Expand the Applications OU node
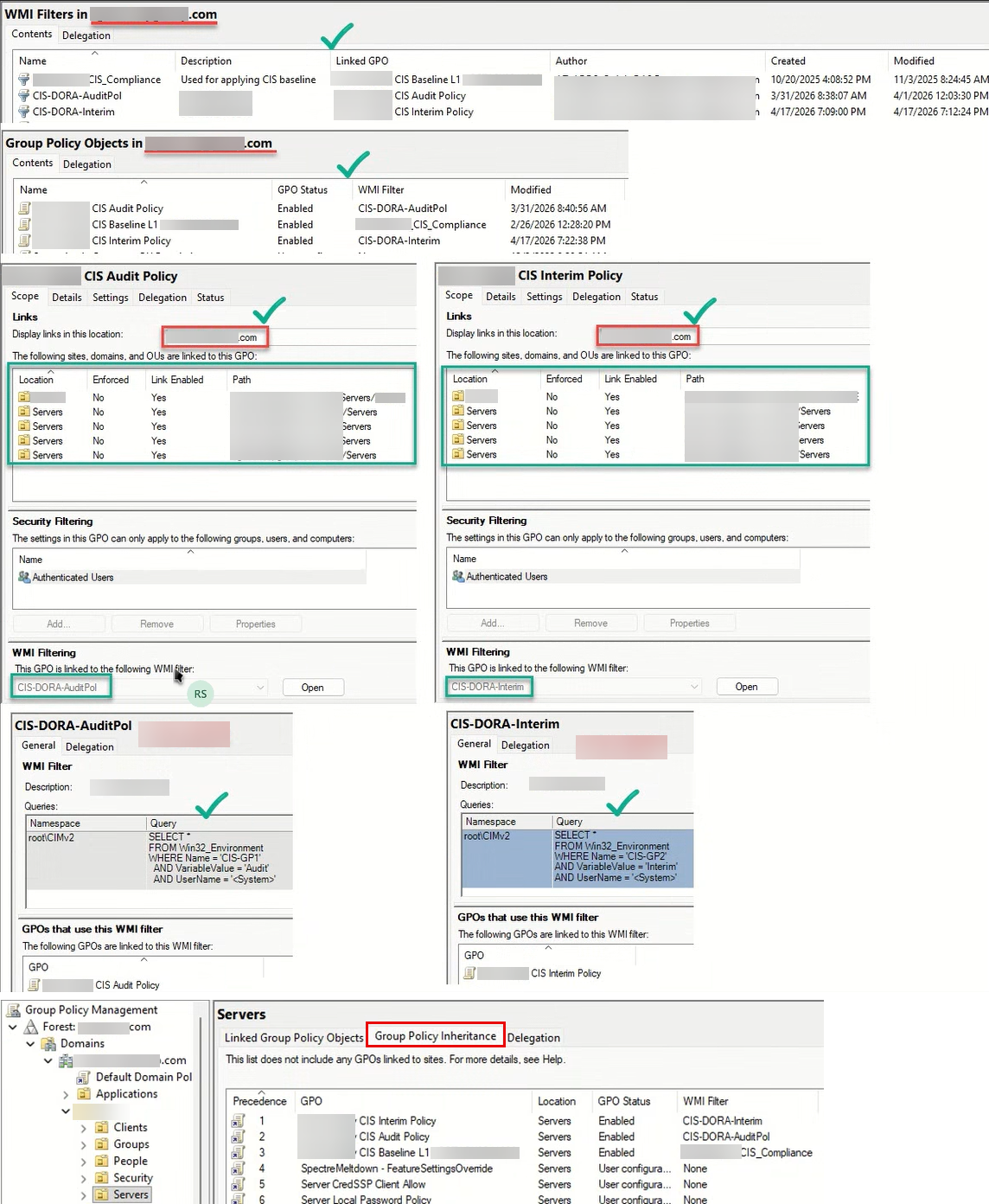This screenshot has width=989, height=1204. (x=66, y=1094)
